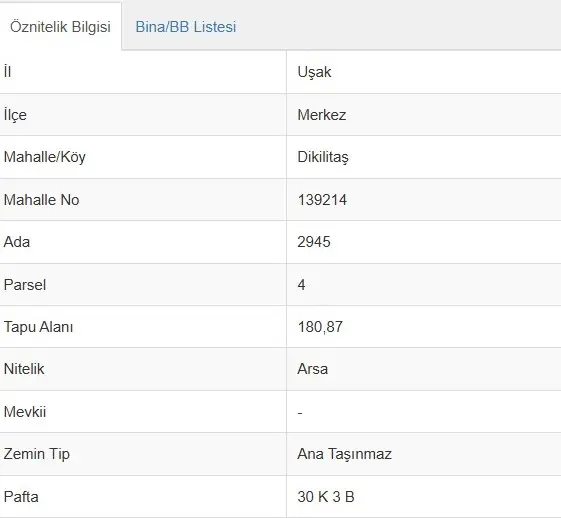Switch to the Bina/BB Listesi tab
This screenshot has width=561, height=518.
[186, 27]
